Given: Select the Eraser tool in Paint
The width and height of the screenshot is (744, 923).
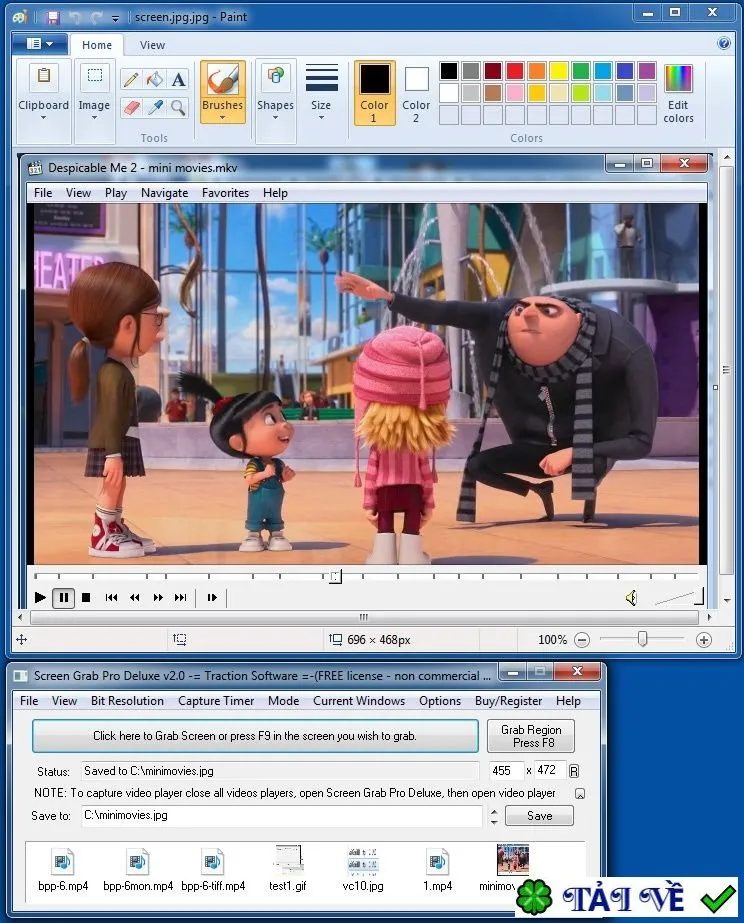Looking at the screenshot, I should click(x=131, y=107).
